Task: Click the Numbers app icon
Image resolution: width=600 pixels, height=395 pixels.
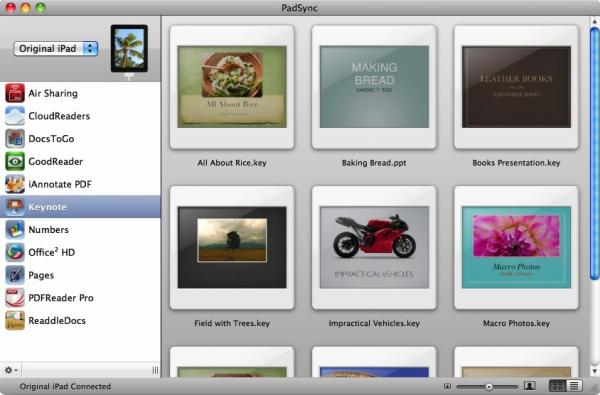Action: click(x=15, y=230)
